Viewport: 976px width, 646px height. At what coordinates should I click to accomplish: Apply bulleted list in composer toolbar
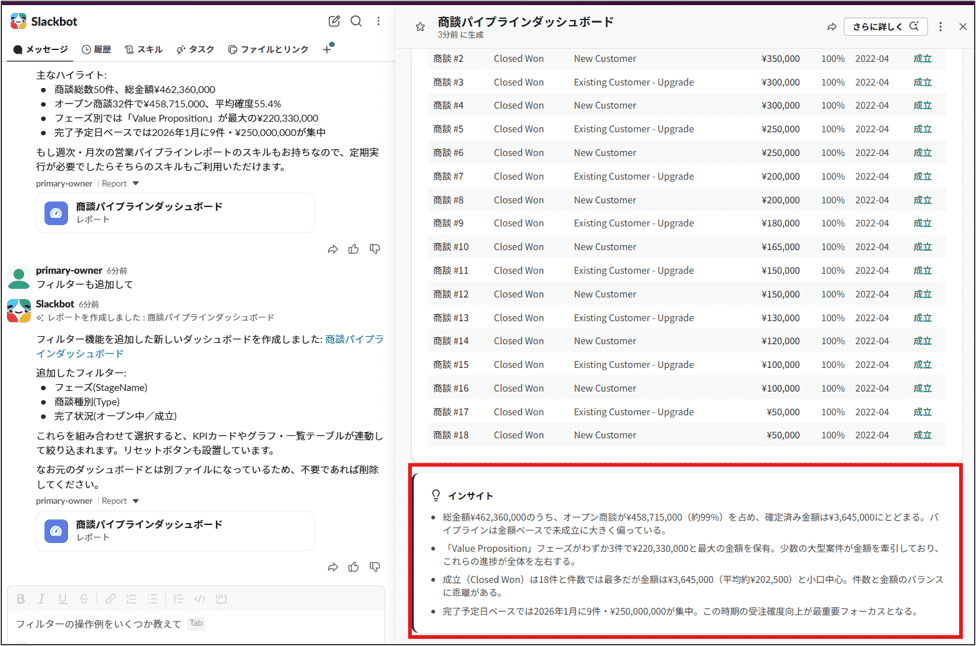click(152, 599)
